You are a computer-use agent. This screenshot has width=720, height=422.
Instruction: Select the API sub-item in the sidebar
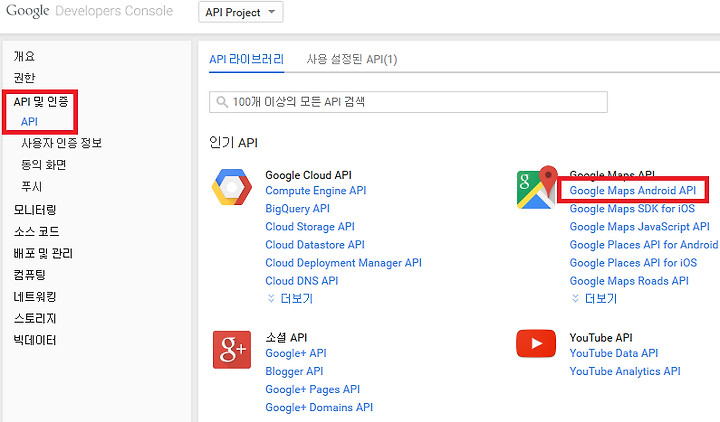[x=29, y=122]
